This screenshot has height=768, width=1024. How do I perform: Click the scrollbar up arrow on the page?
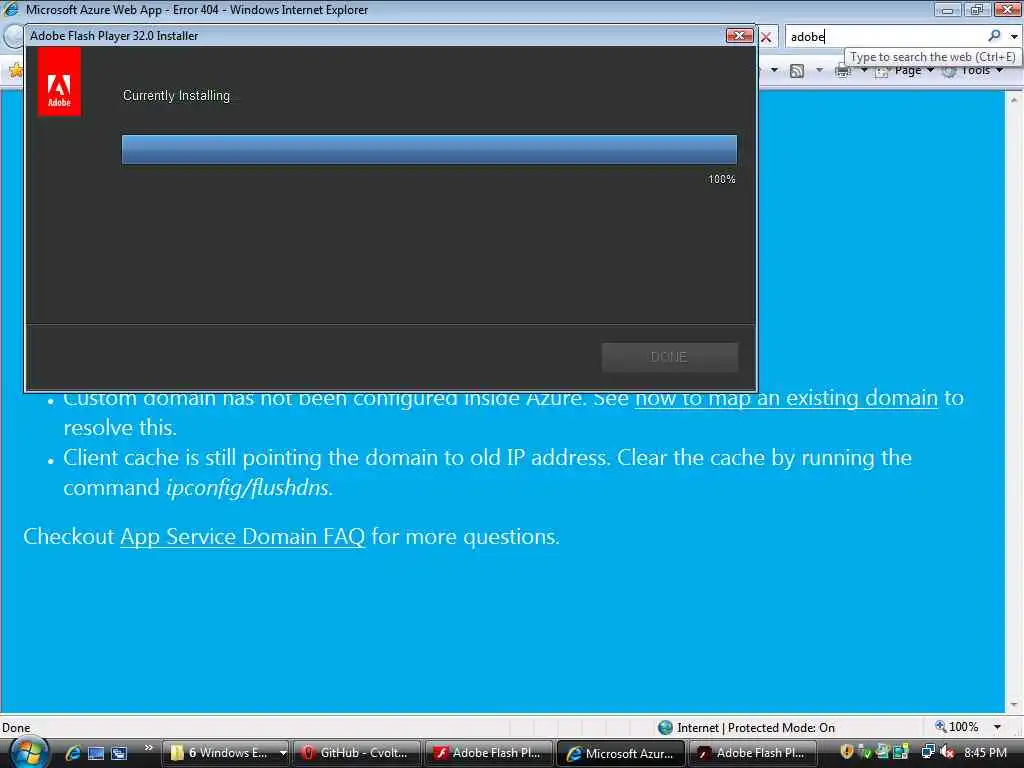tap(1014, 100)
